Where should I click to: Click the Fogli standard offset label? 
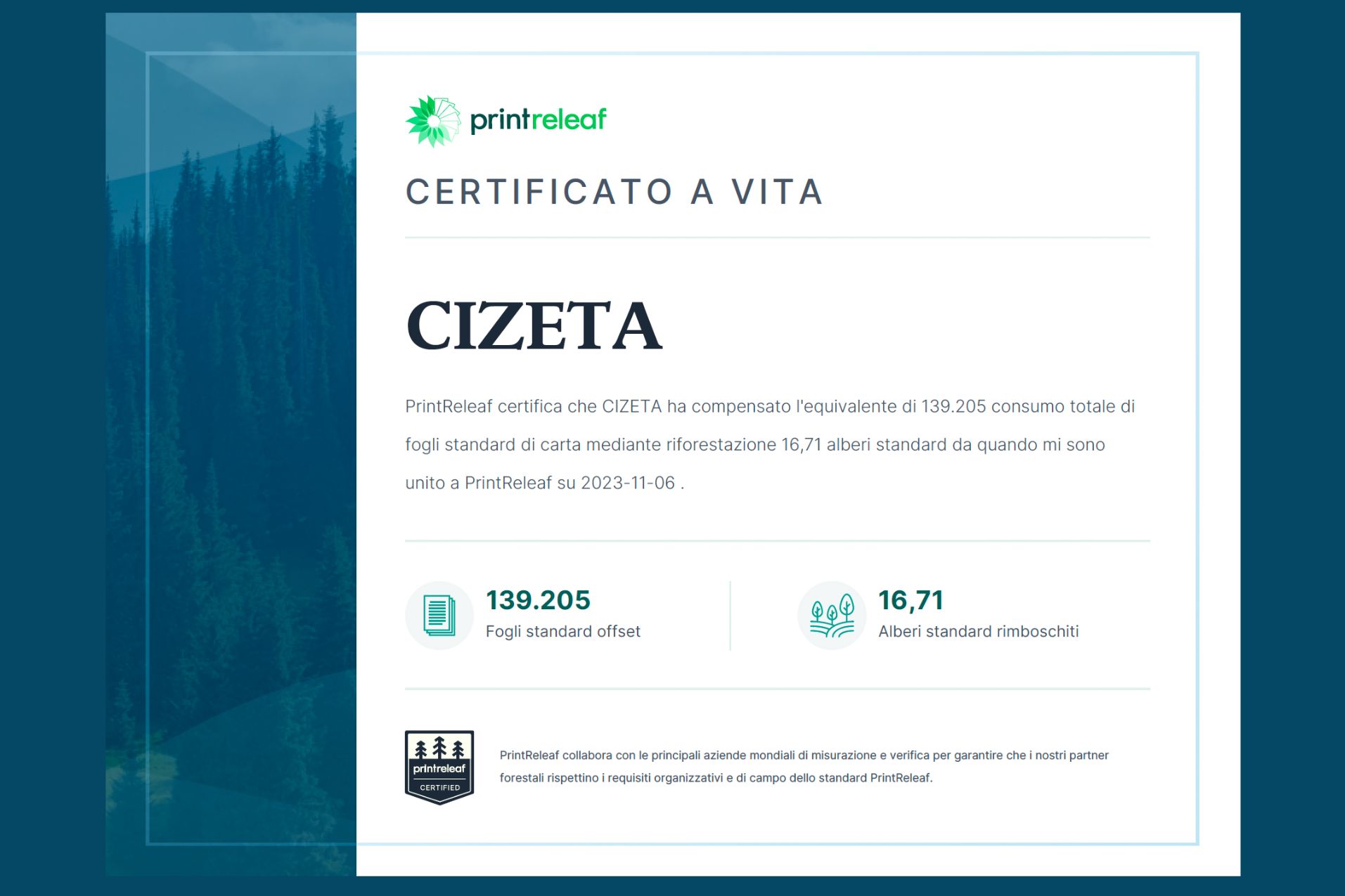coord(562,631)
